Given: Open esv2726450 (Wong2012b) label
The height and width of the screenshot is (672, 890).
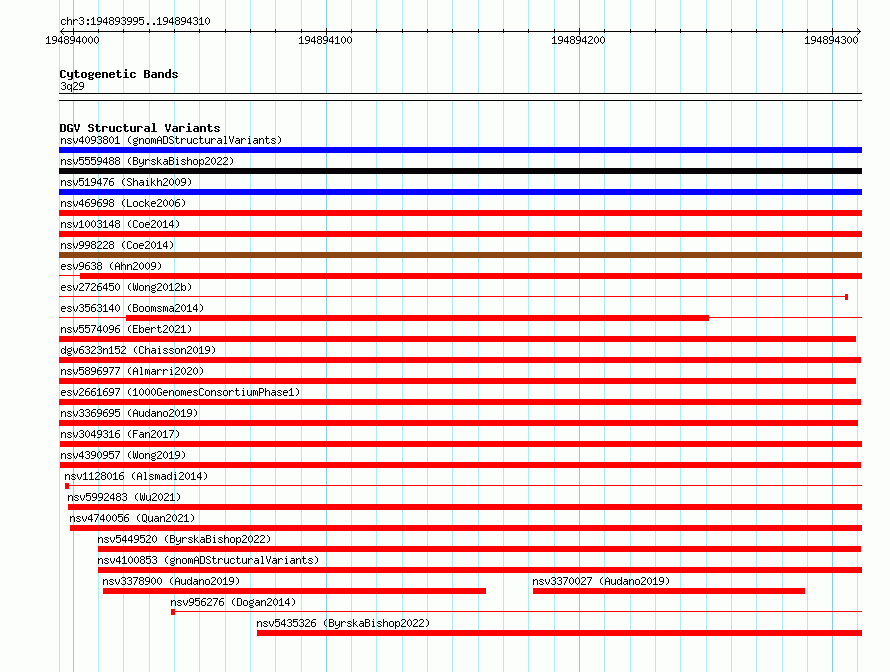Looking at the screenshot, I should [x=126, y=287].
